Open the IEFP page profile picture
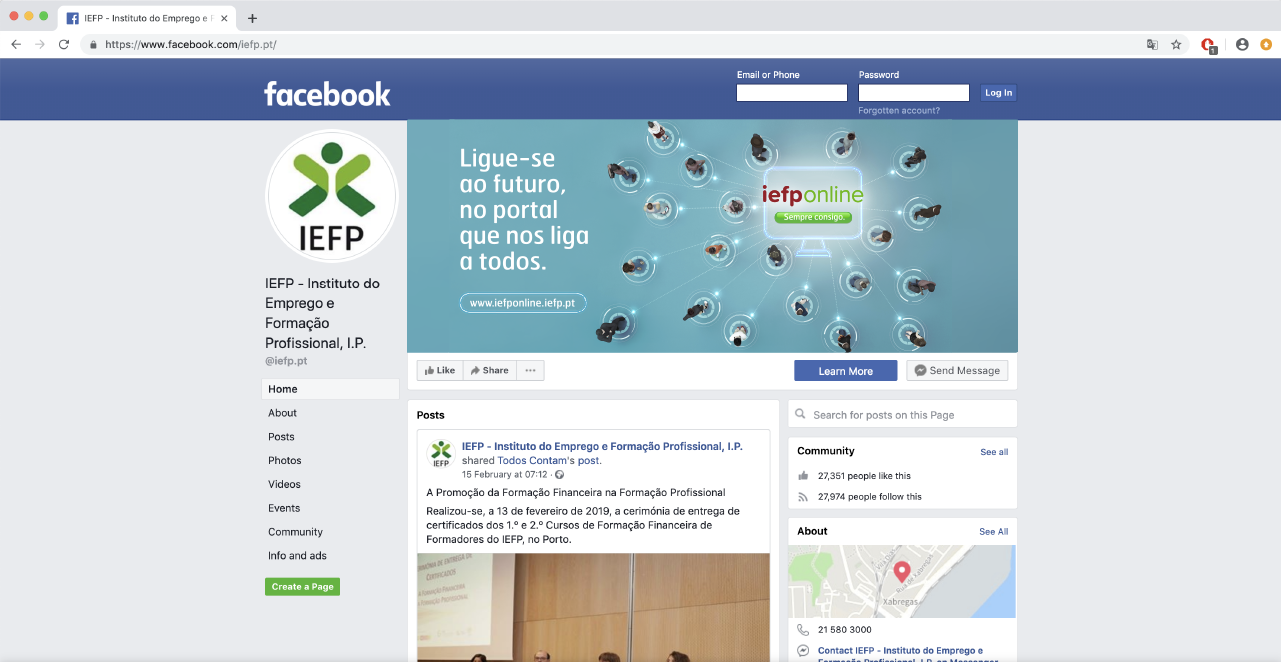1281x663 pixels. coord(332,196)
